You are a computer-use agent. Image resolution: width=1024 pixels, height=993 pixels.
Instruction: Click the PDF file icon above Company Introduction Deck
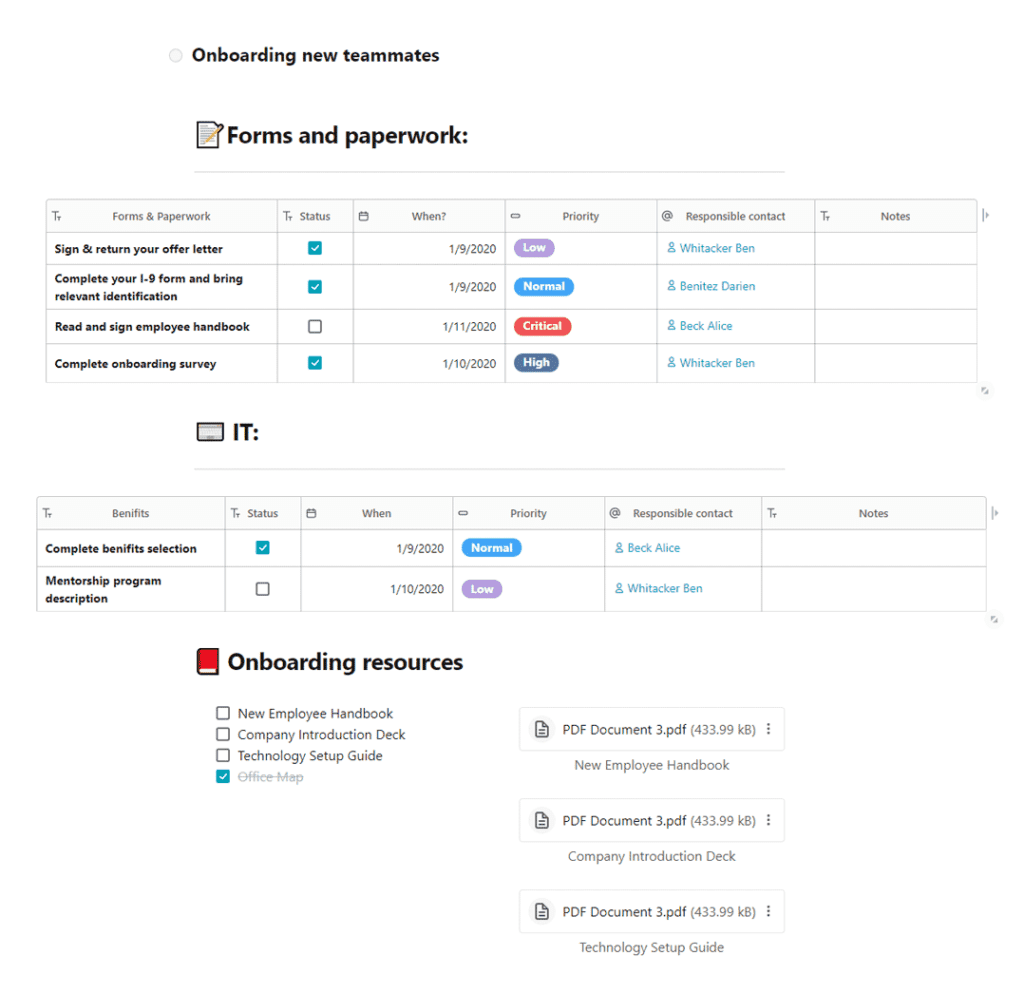tap(541, 821)
